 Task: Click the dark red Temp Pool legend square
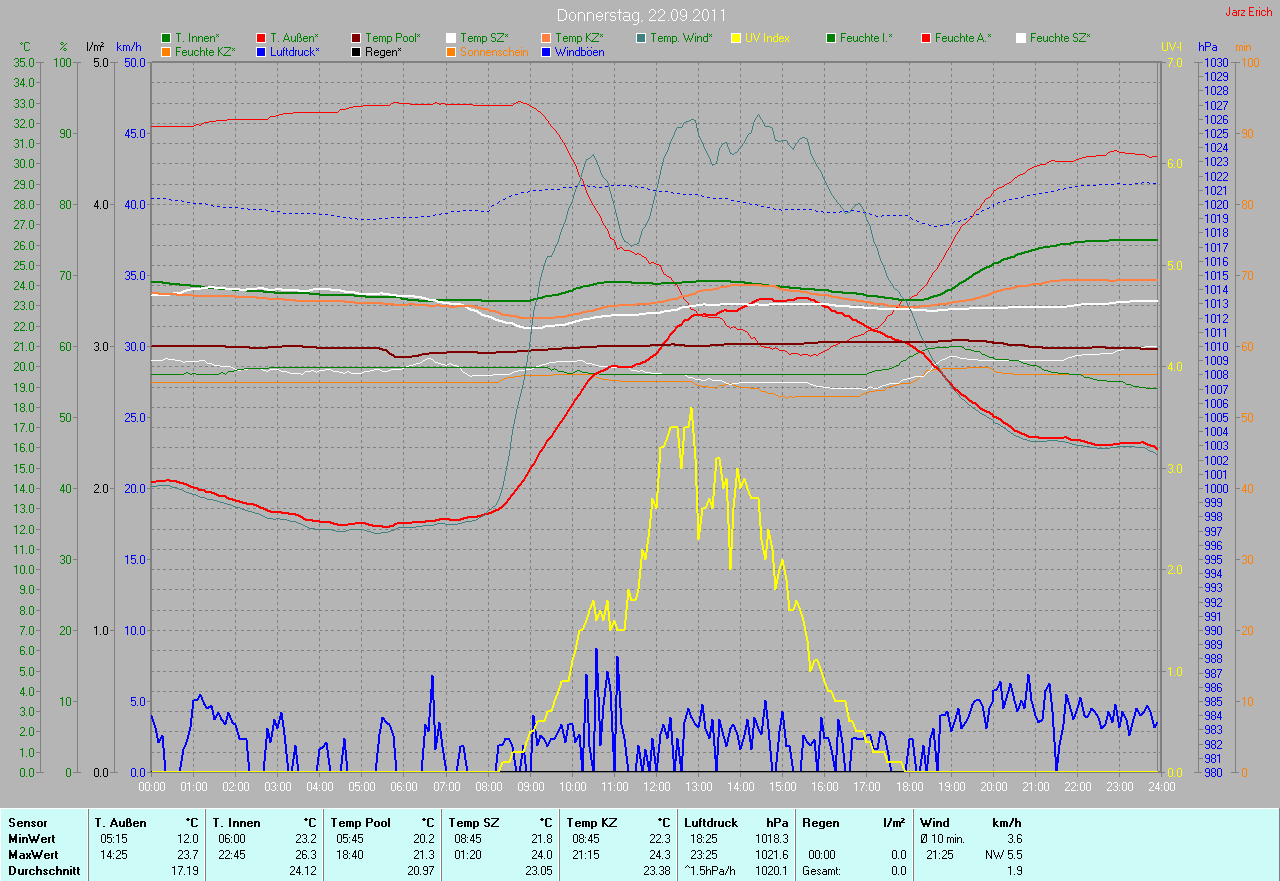(357, 38)
